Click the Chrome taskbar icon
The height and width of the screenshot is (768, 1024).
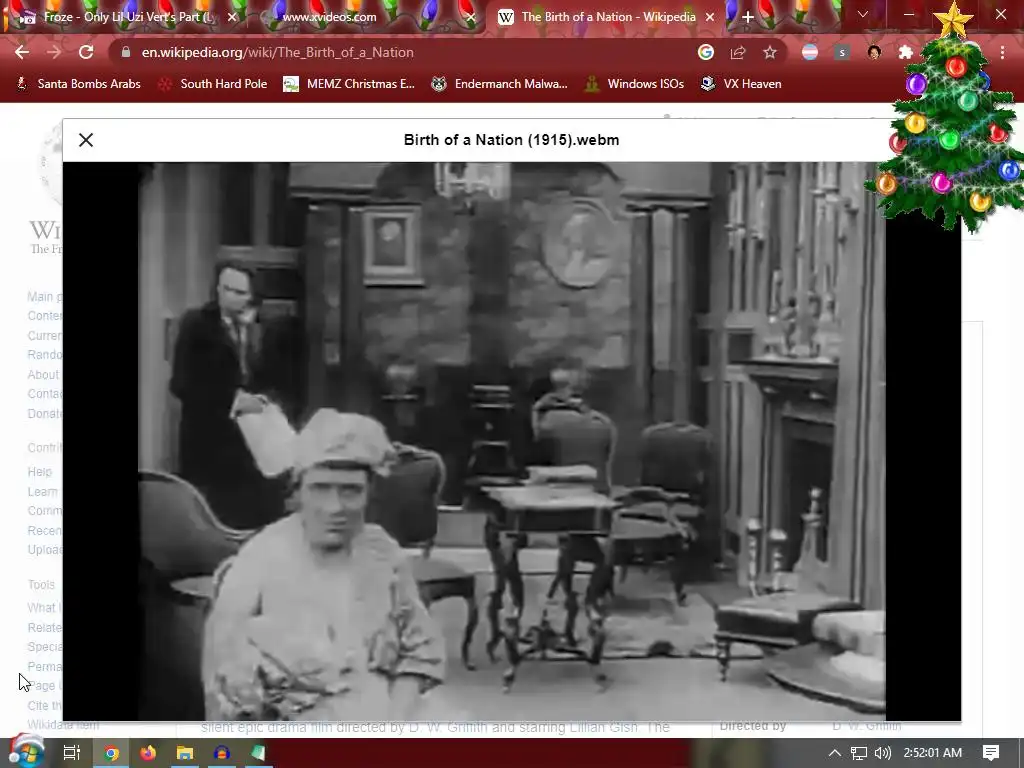click(112, 753)
